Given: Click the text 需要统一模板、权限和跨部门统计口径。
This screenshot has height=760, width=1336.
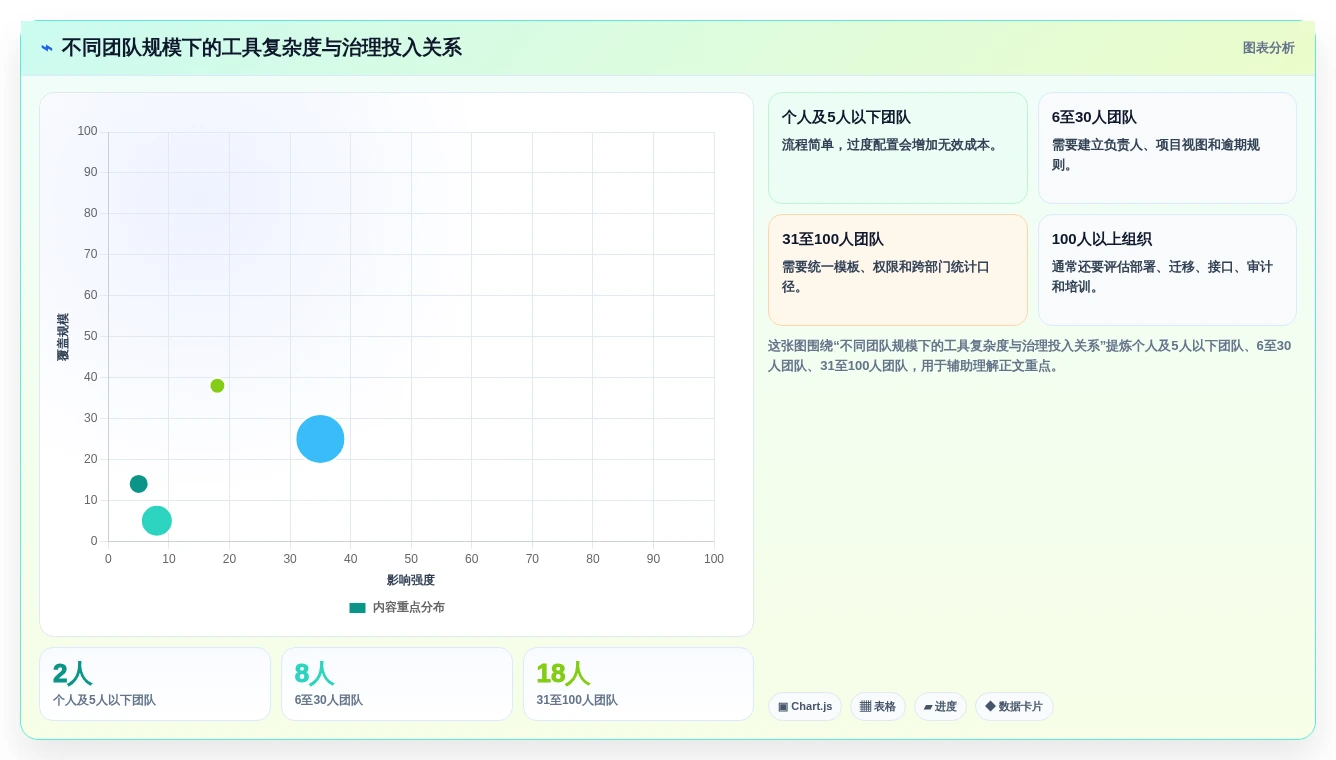Looking at the screenshot, I should click(886, 277).
